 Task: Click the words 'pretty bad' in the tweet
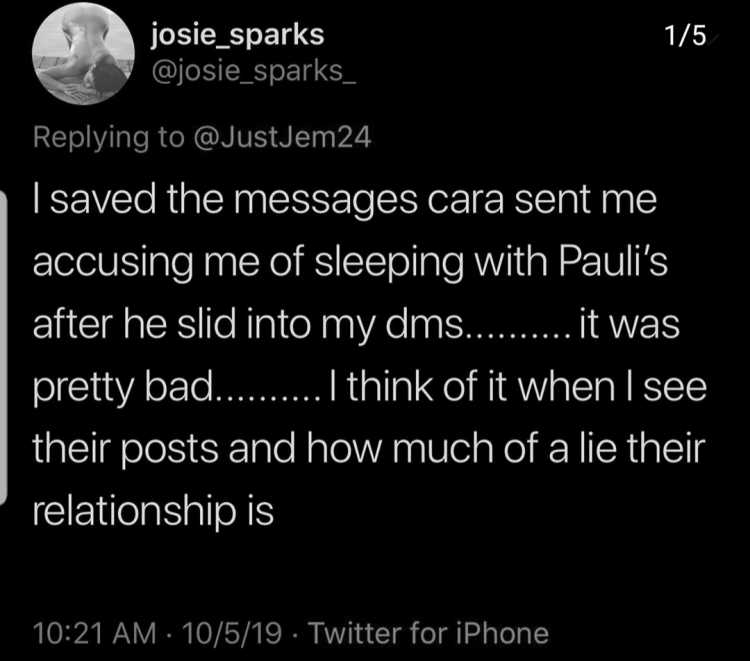pyautogui.click(x=123, y=387)
